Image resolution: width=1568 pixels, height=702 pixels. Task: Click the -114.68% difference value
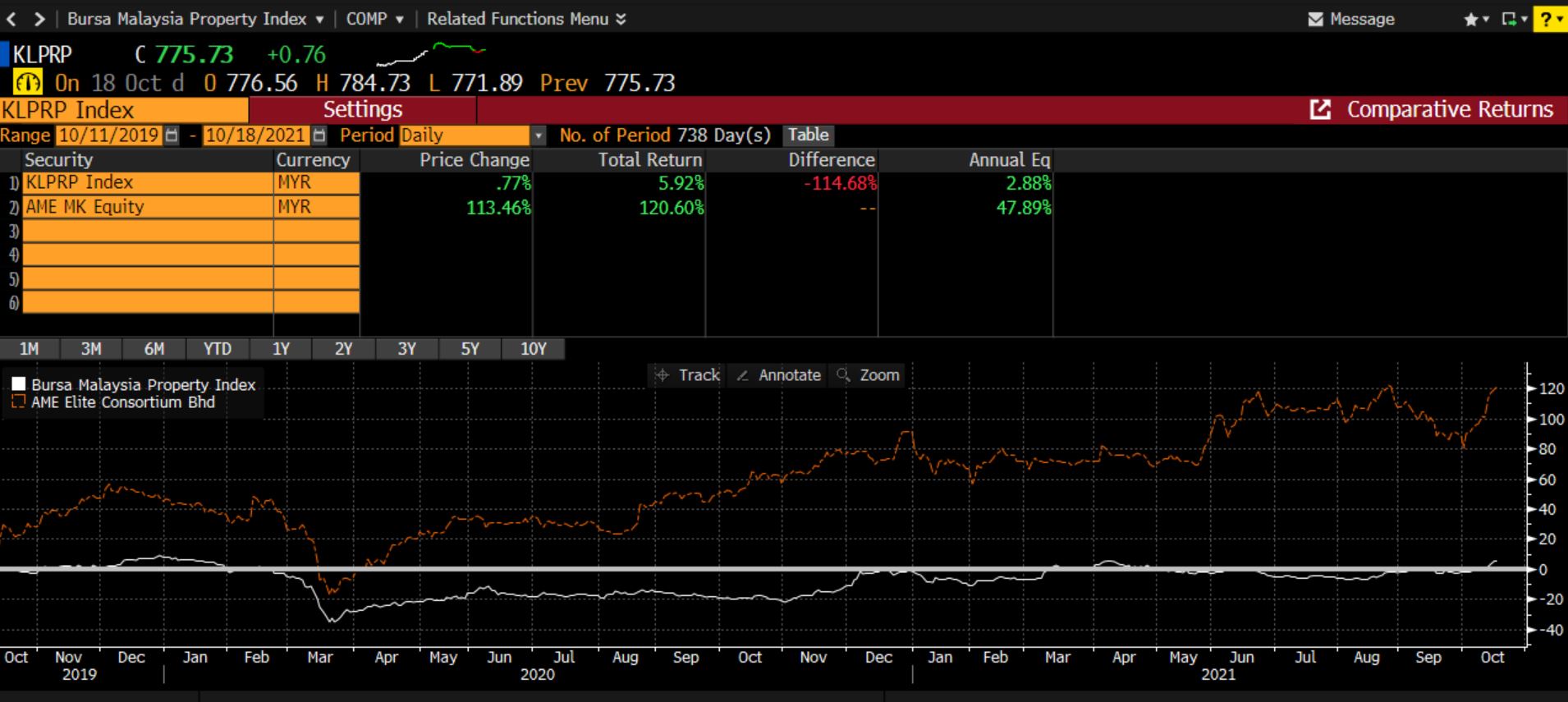click(840, 183)
